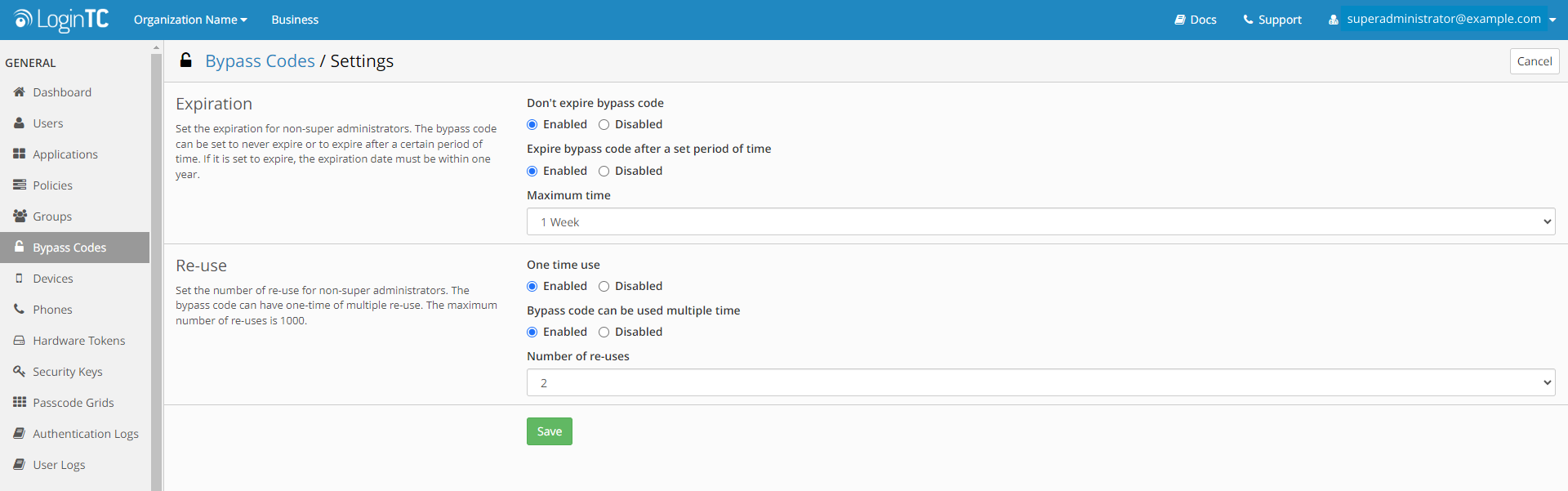Open Security Keys in the sidebar
1568x491 pixels.
tap(75, 372)
